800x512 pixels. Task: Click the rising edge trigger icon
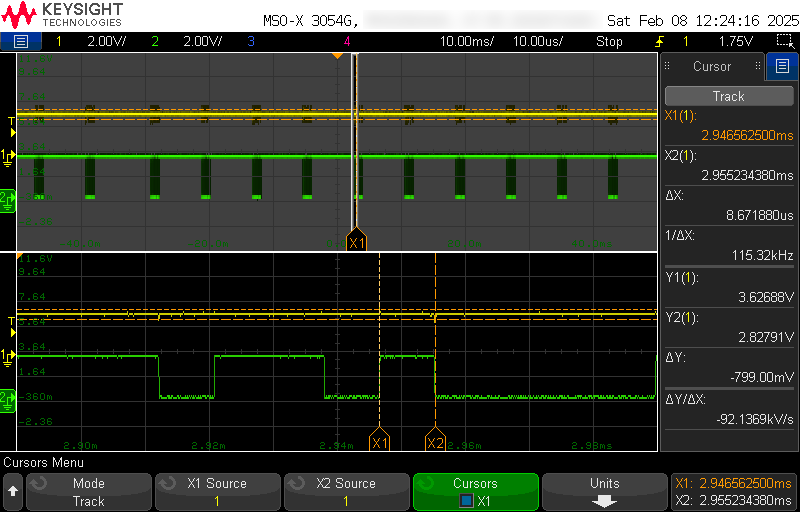(x=659, y=41)
